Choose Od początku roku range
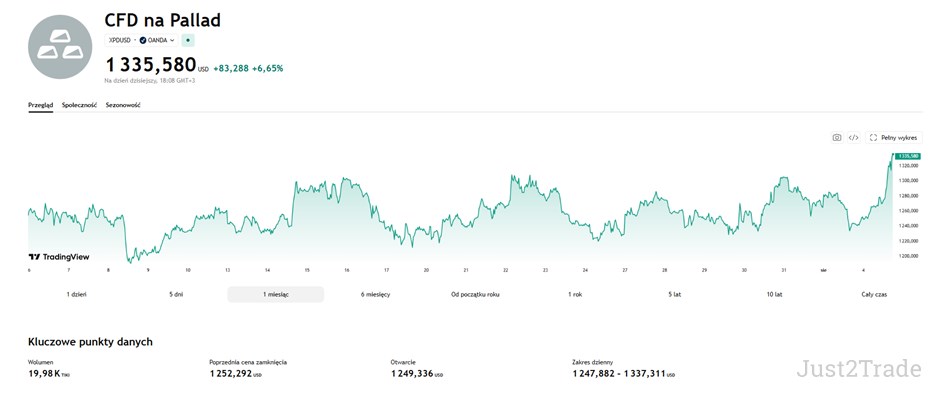The image size is (941, 397). (475, 294)
